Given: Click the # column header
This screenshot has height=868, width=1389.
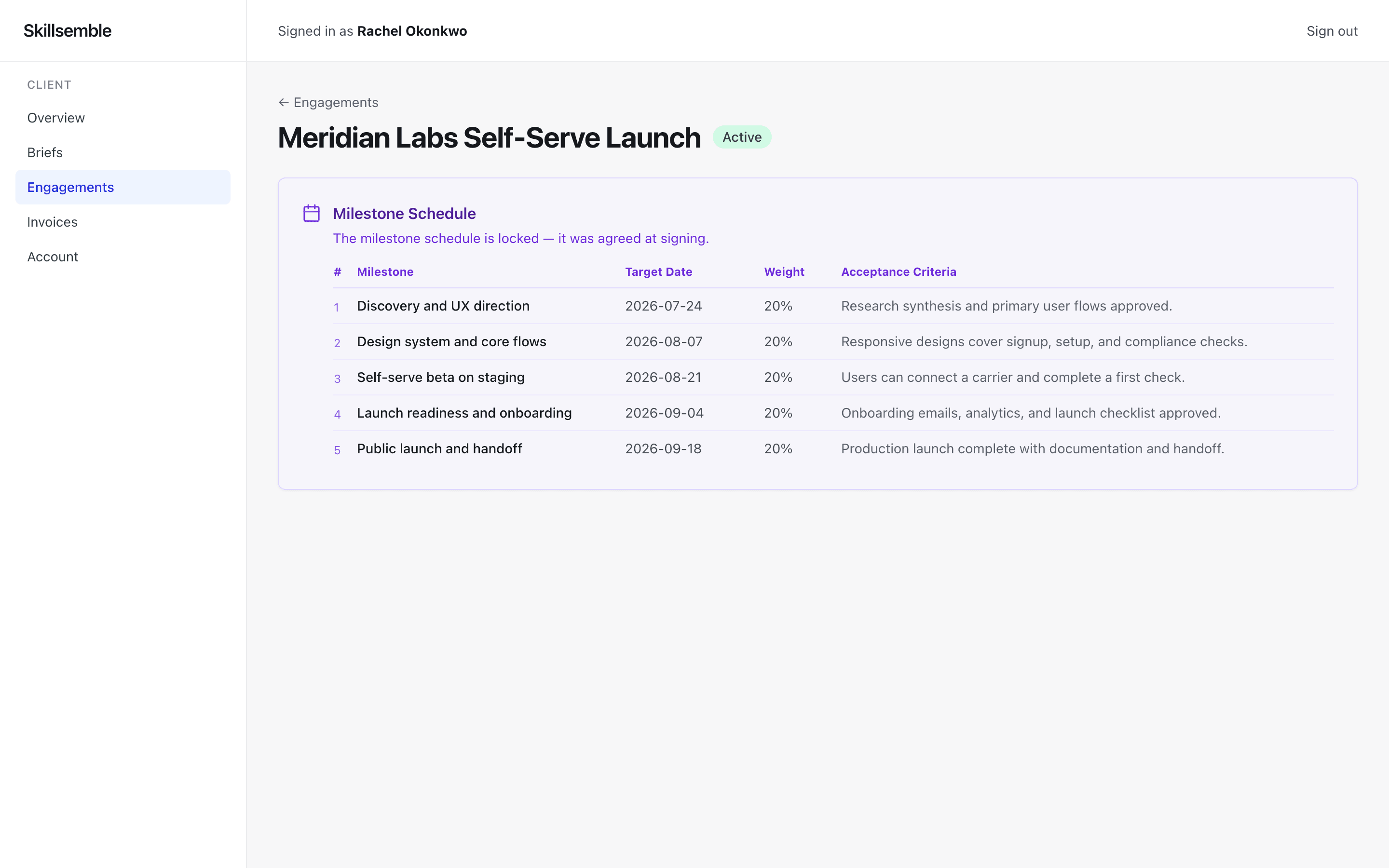Looking at the screenshot, I should coord(338,271).
